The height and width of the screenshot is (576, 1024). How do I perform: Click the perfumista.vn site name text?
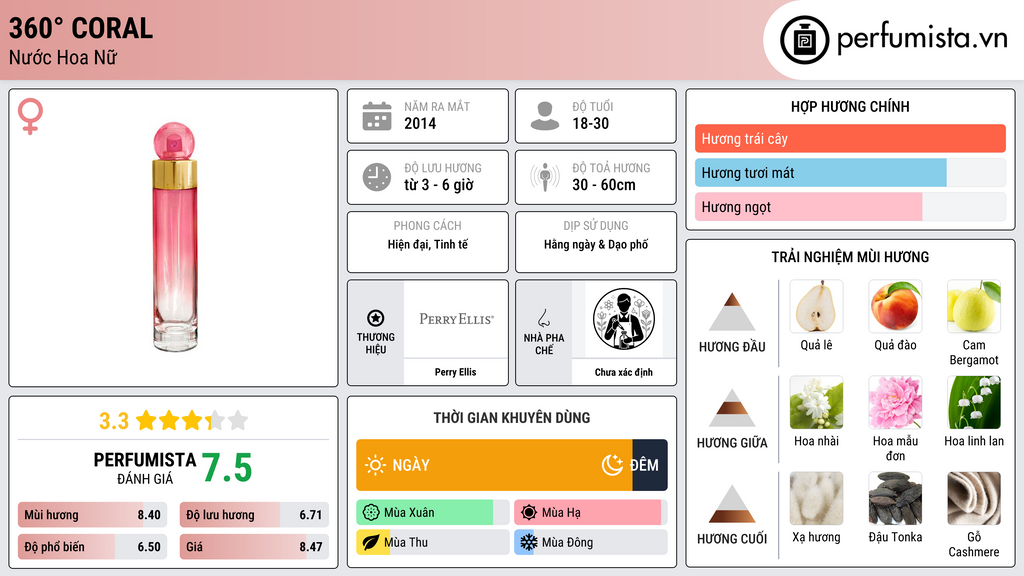coord(922,39)
